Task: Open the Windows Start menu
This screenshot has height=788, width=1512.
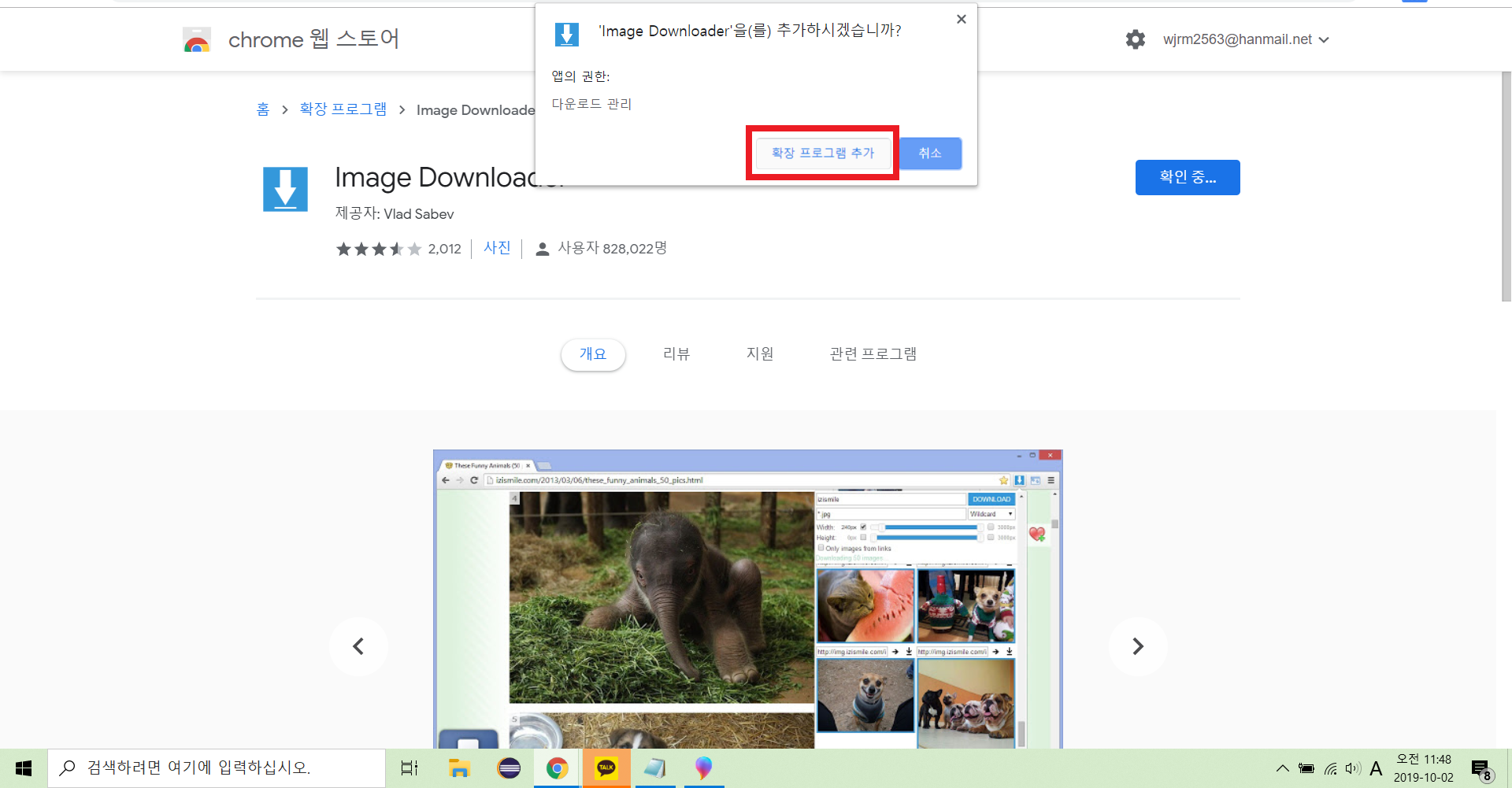Action: 24,768
